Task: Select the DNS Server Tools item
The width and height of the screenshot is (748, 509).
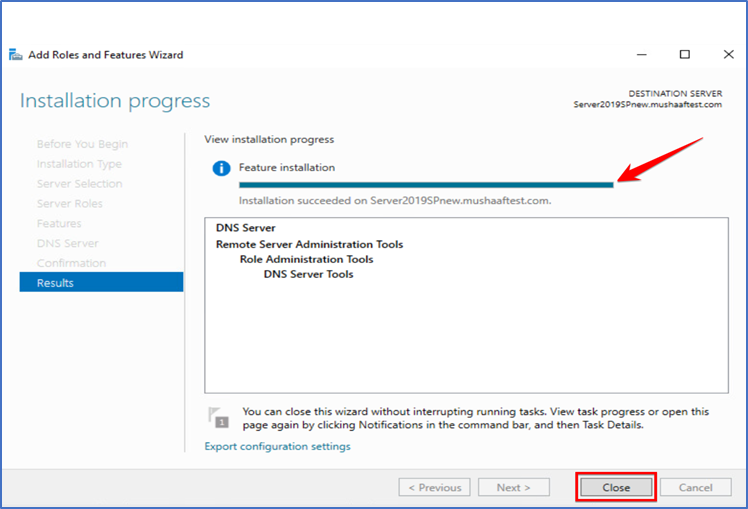Action: (x=308, y=274)
